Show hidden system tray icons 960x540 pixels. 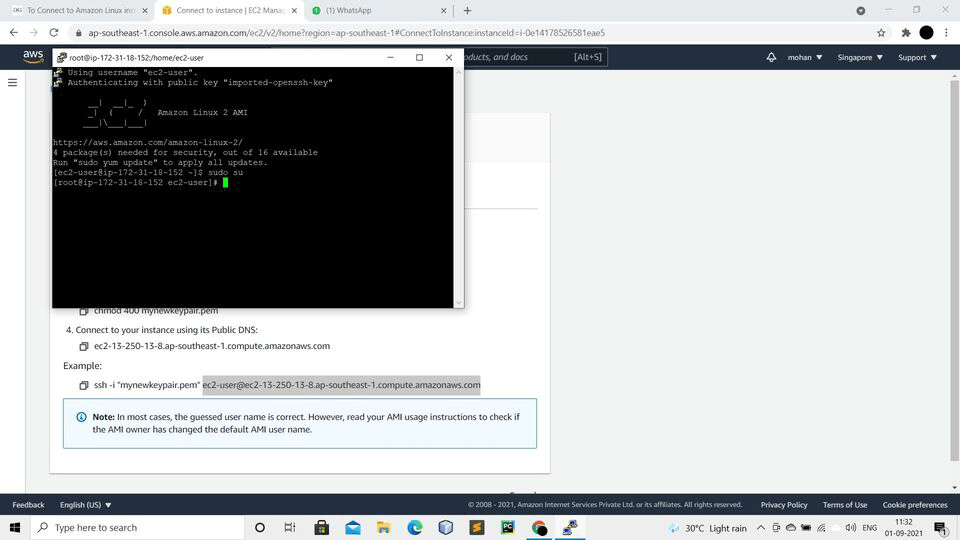(760, 528)
